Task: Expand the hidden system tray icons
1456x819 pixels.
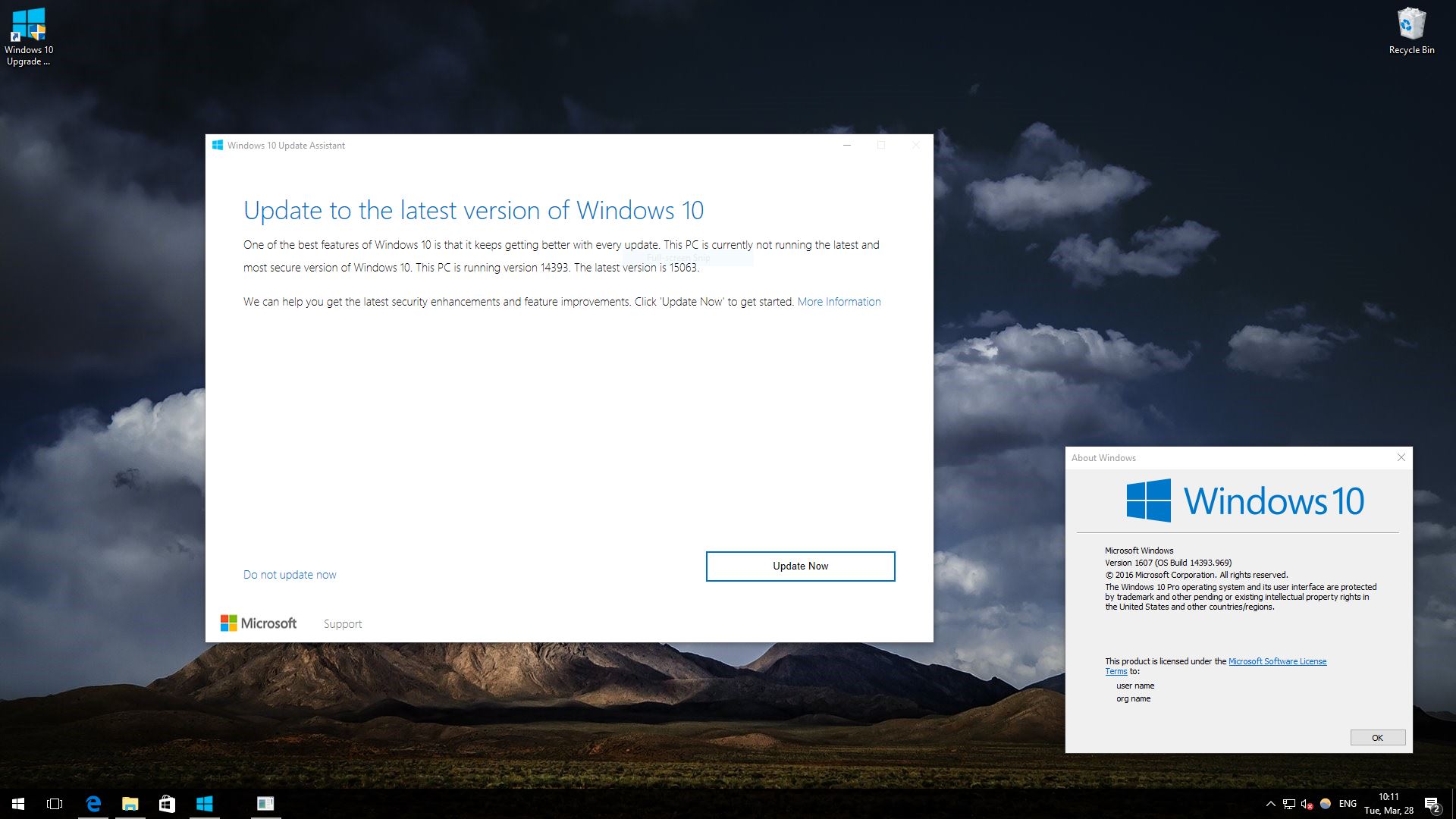Action: (x=1270, y=804)
